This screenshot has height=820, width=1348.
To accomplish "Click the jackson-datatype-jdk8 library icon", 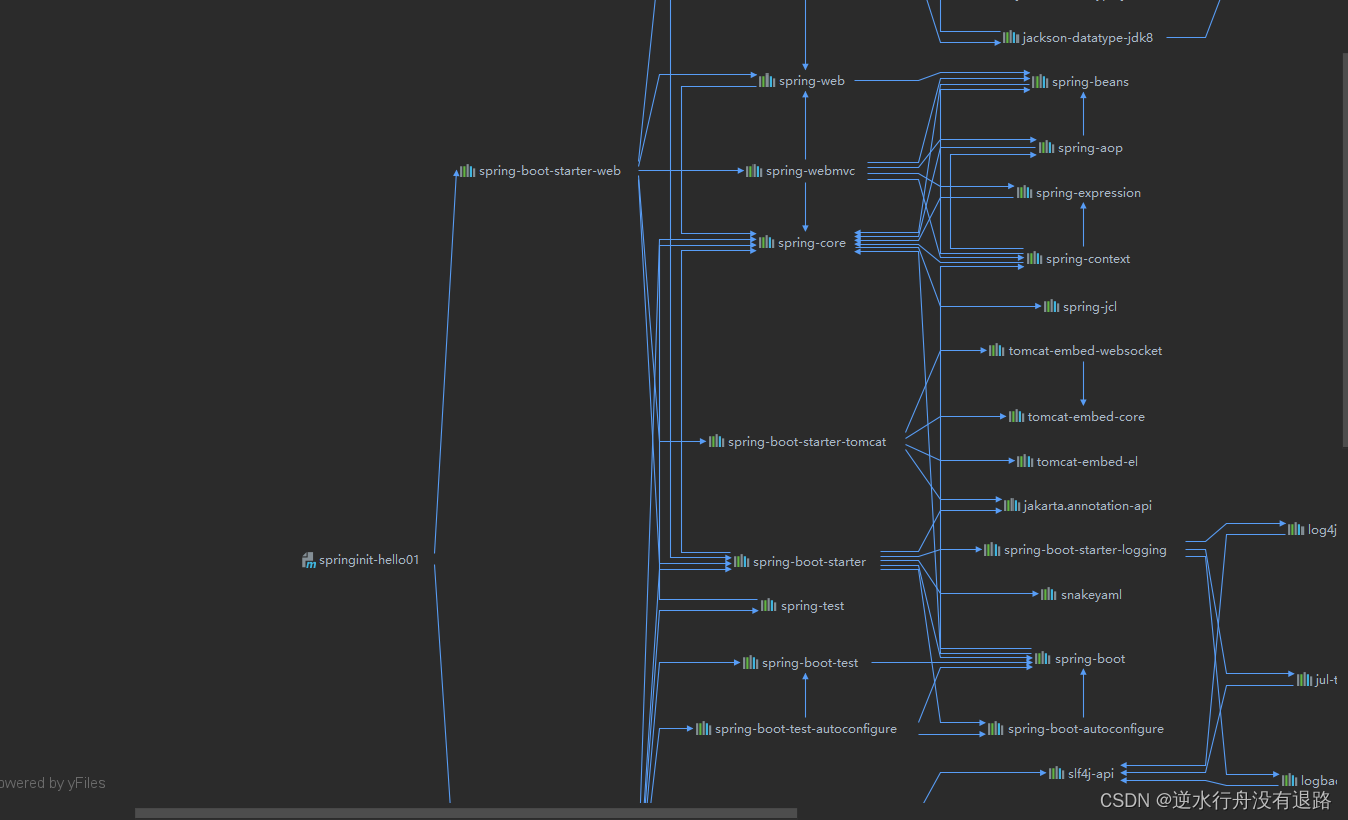I will [x=1011, y=37].
